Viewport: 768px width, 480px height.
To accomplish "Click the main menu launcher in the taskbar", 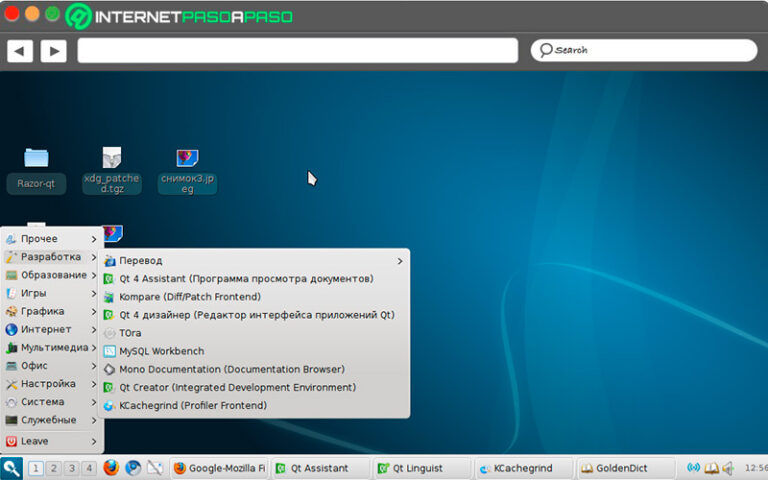I will (12, 467).
